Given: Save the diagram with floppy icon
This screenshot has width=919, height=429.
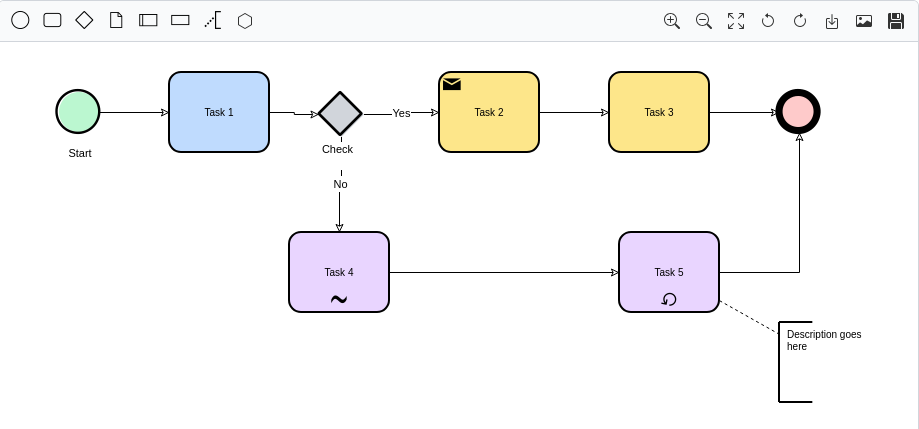Looking at the screenshot, I should tap(896, 21).
